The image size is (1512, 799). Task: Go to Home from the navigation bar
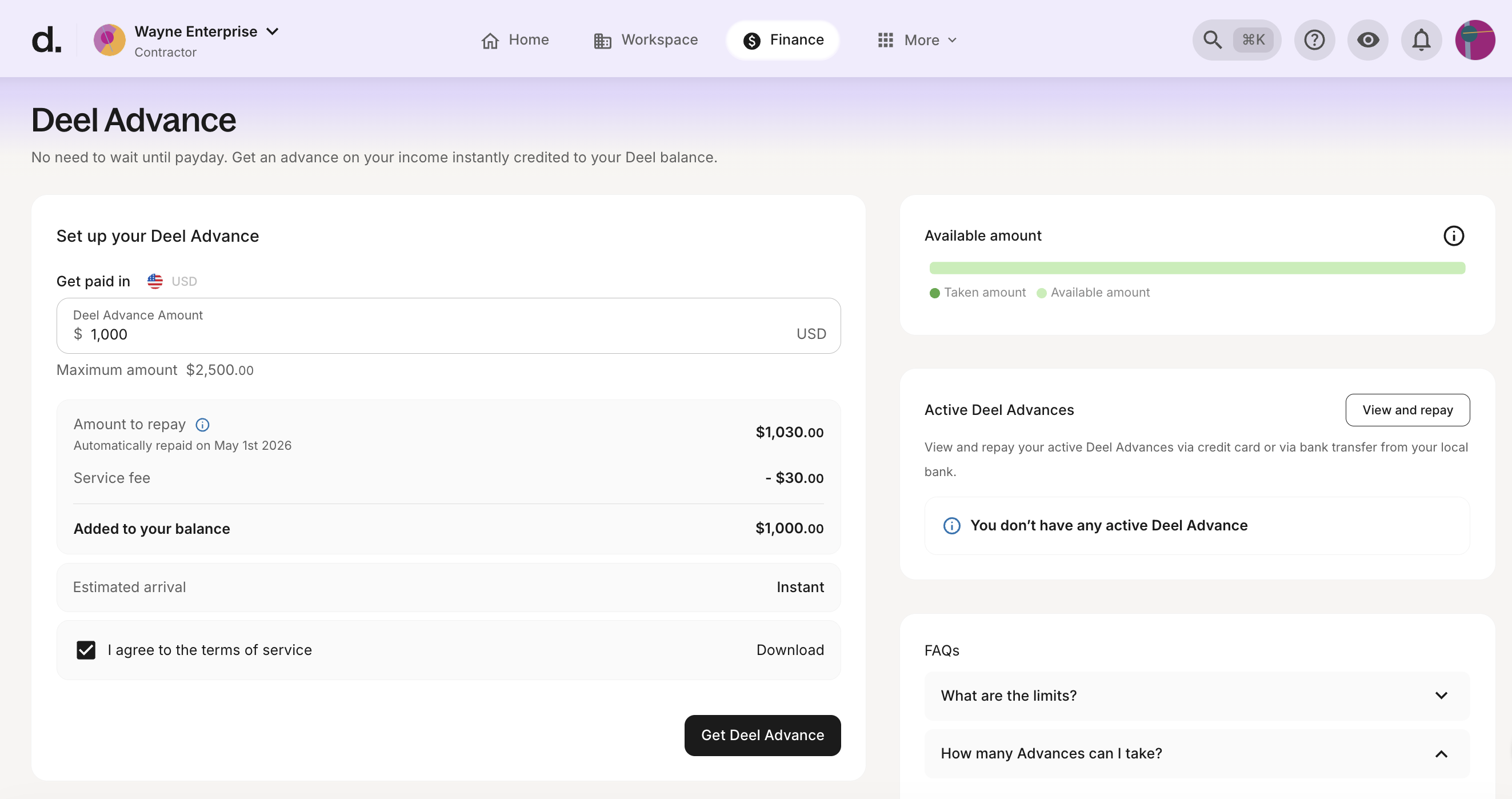tap(515, 40)
